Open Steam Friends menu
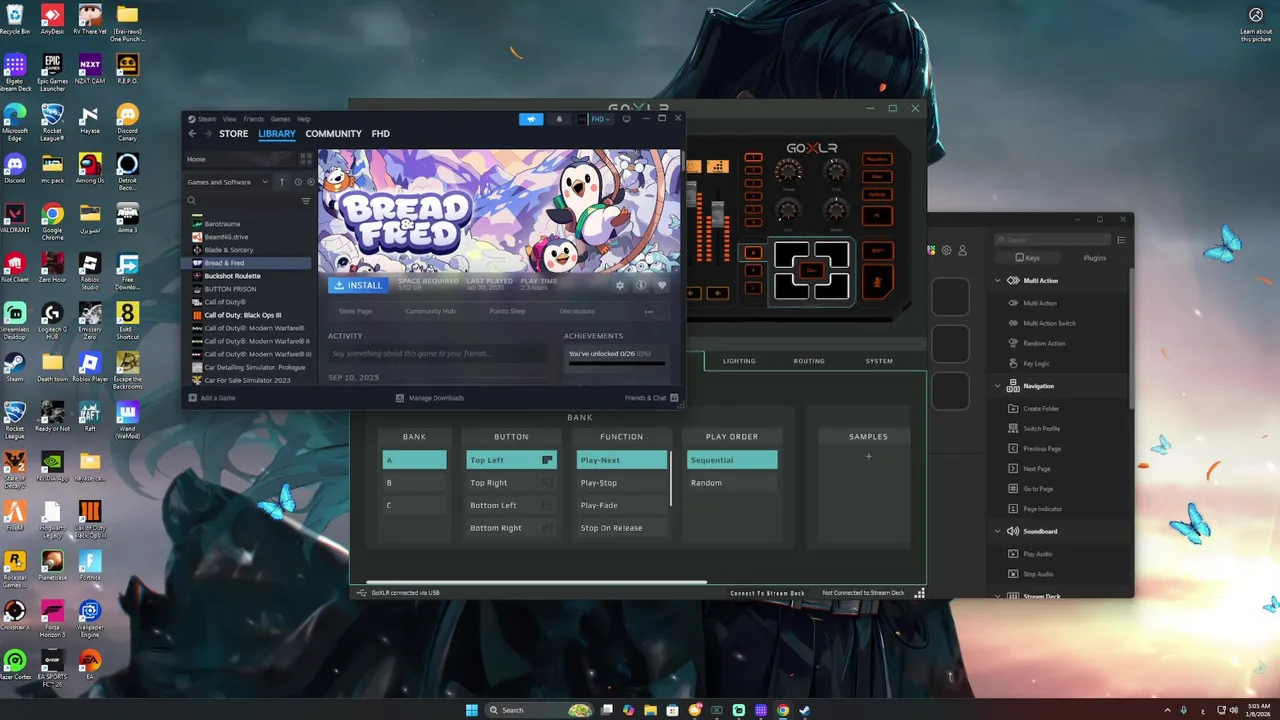Viewport: 1280px width, 720px height. coord(254,119)
